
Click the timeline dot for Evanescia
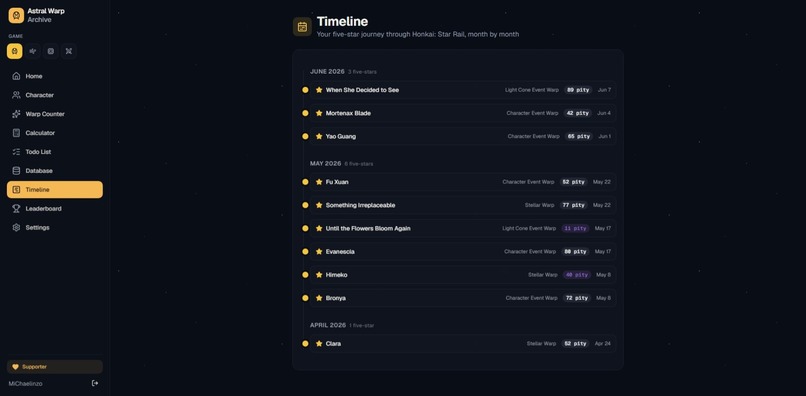click(x=305, y=251)
